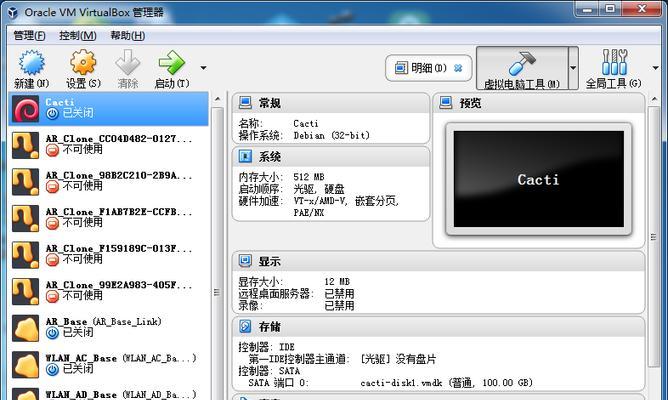Select AR_Clone_F159189C-013F machine
Screen dimensions: 668x400
(109, 255)
